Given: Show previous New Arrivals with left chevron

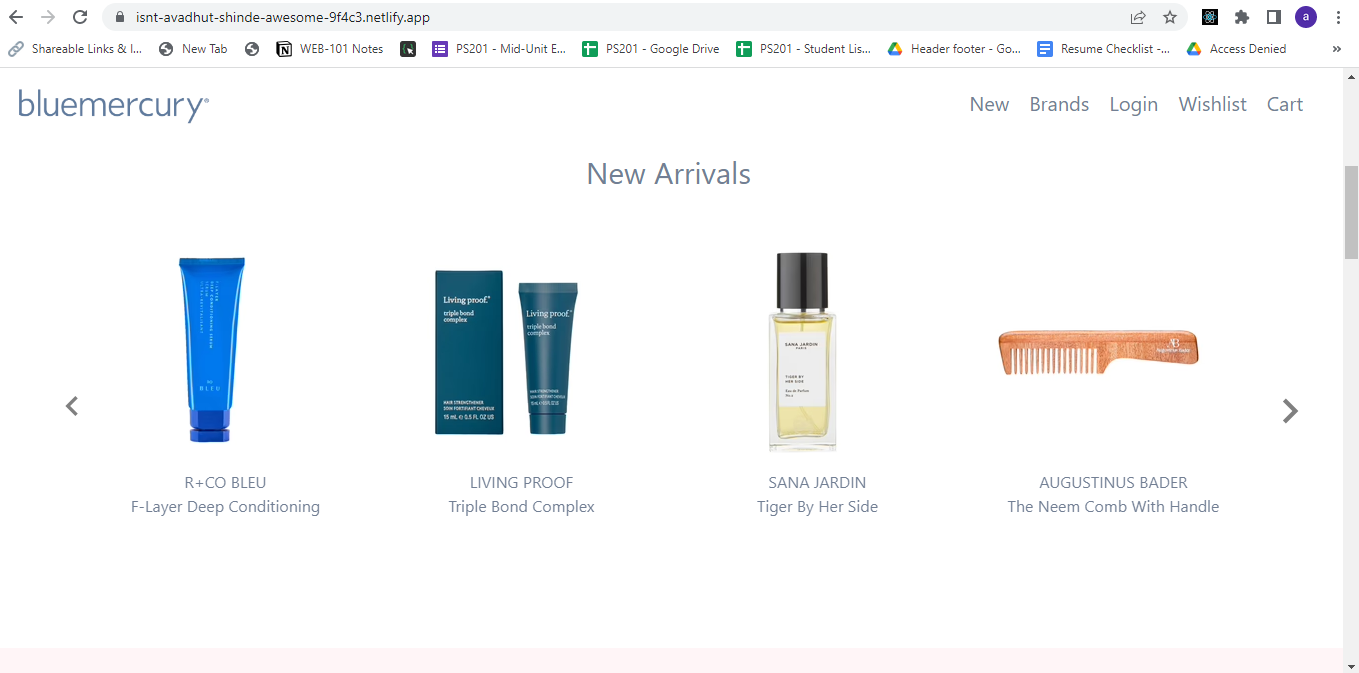Looking at the screenshot, I should (x=72, y=406).
